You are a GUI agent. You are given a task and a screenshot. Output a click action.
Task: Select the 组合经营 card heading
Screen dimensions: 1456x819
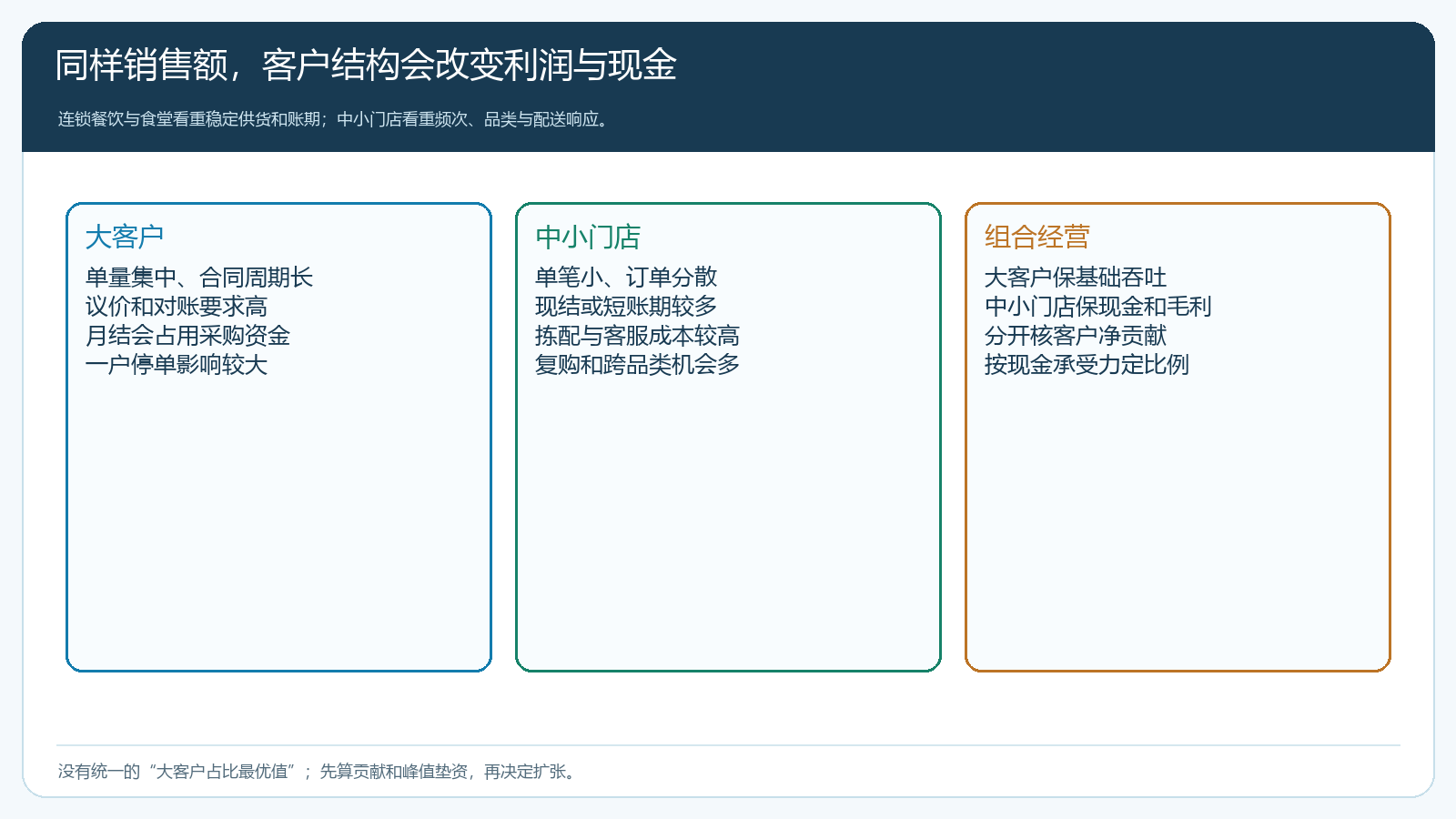click(1037, 237)
